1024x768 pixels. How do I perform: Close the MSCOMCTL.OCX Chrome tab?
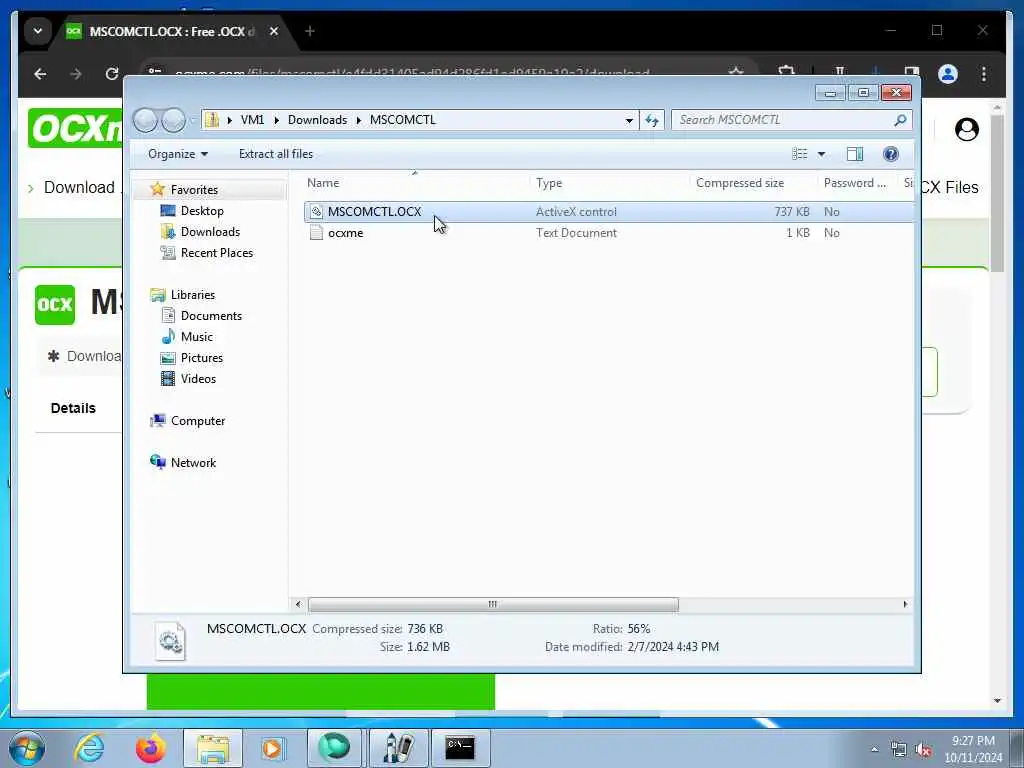click(274, 31)
